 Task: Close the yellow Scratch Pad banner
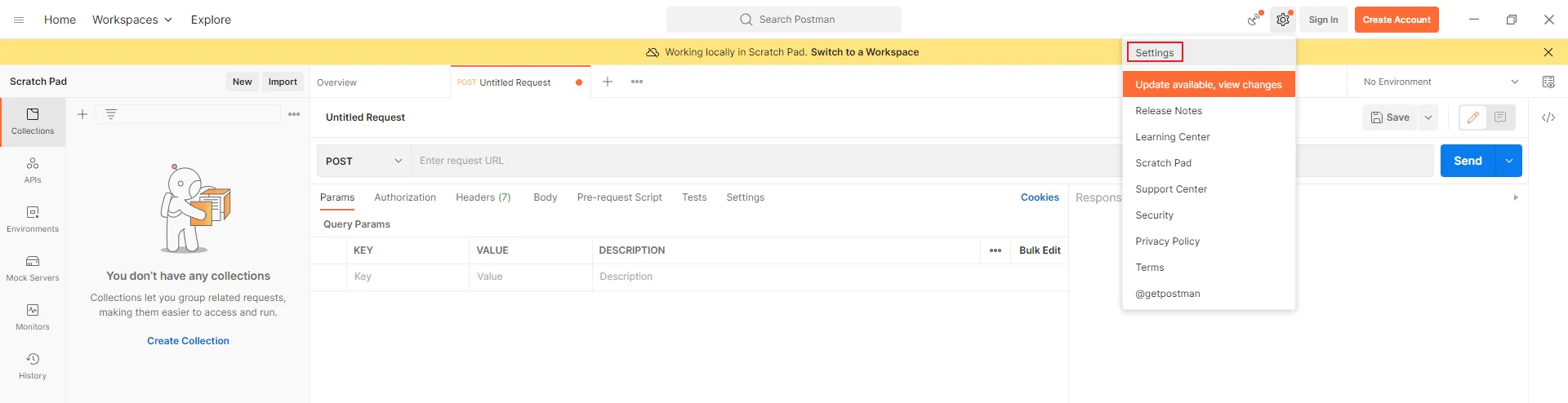click(x=1548, y=52)
